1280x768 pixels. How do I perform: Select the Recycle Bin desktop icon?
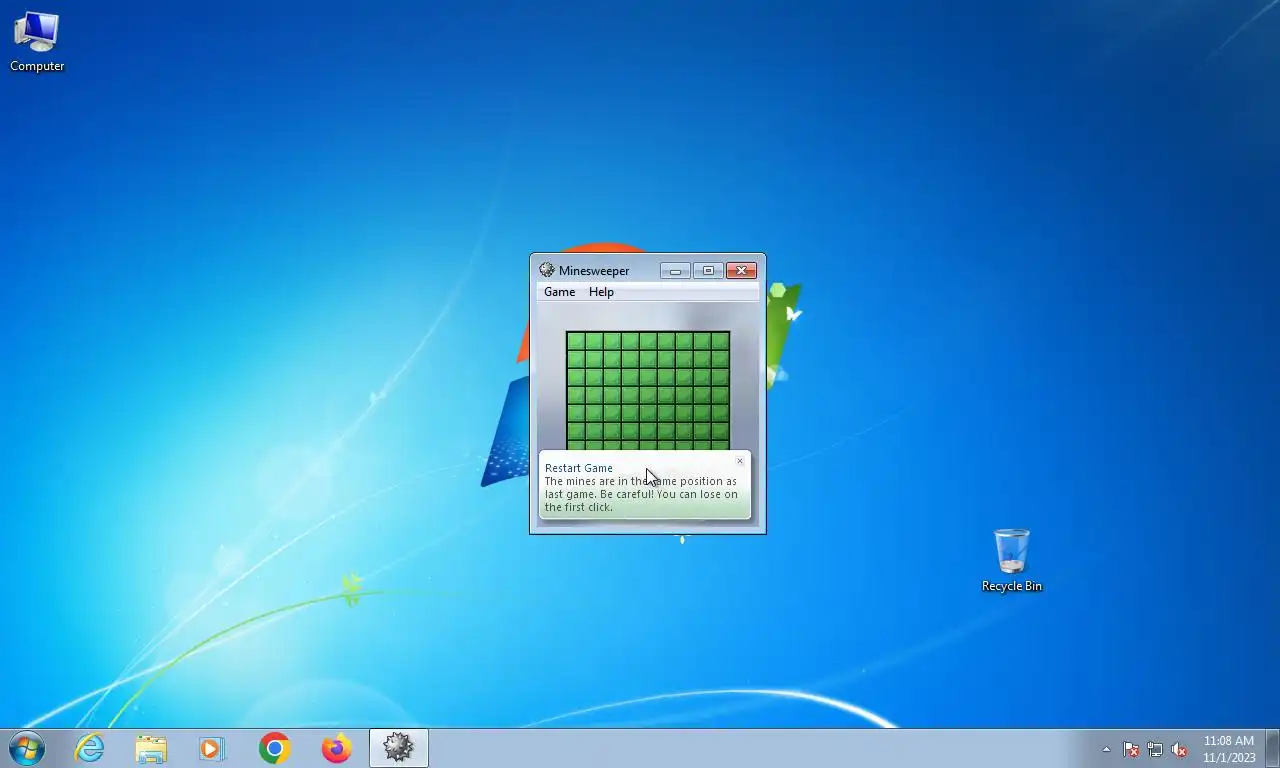point(1011,561)
